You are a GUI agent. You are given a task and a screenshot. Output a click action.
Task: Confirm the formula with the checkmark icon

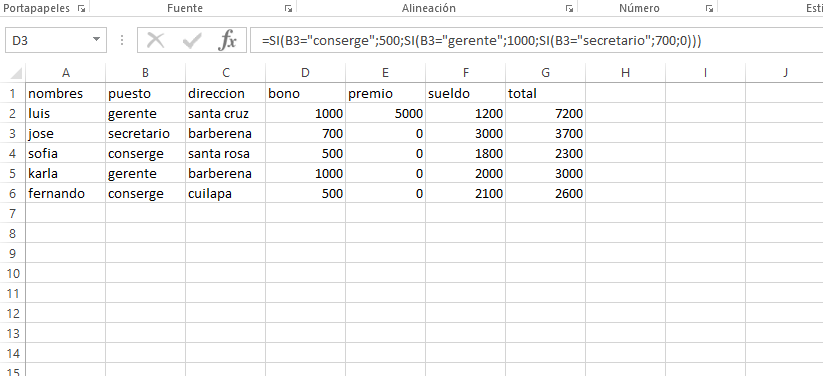(192, 40)
